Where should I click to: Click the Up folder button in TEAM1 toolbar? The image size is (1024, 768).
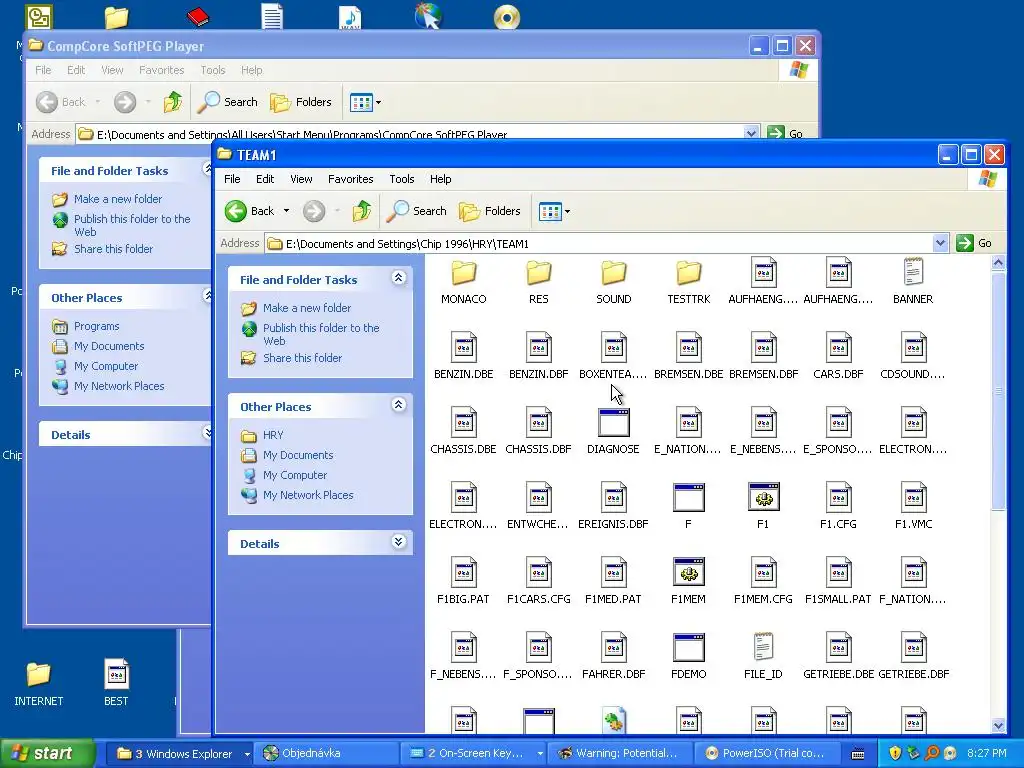362,211
